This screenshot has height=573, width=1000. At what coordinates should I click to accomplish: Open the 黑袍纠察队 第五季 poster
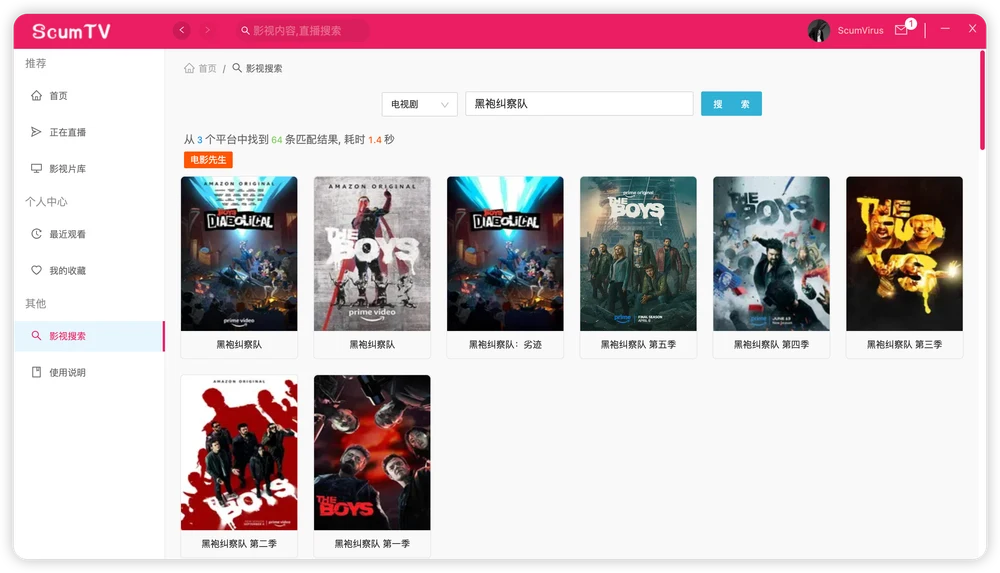click(x=638, y=254)
